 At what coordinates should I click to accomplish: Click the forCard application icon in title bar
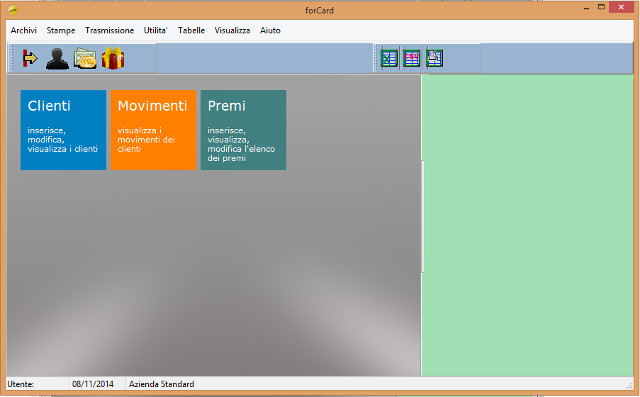[x=13, y=9]
